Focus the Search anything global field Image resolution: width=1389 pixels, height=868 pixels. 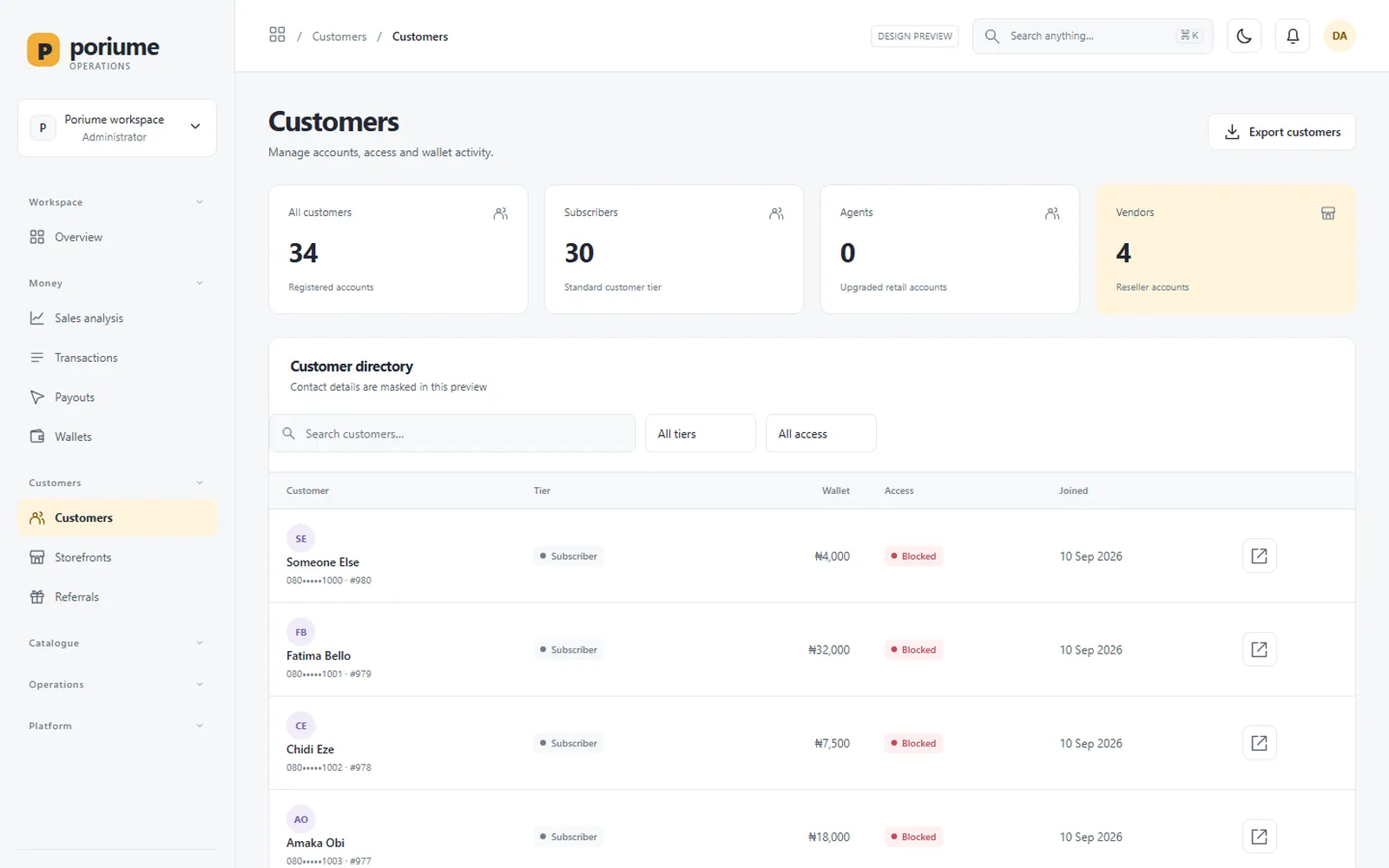tap(1092, 36)
